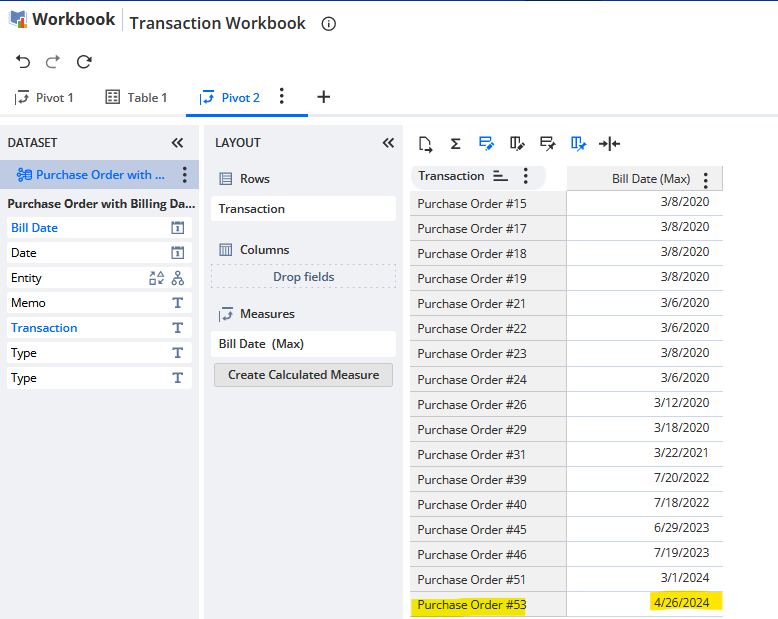Collapse the Layout panel
778x619 pixels.
[x=388, y=143]
